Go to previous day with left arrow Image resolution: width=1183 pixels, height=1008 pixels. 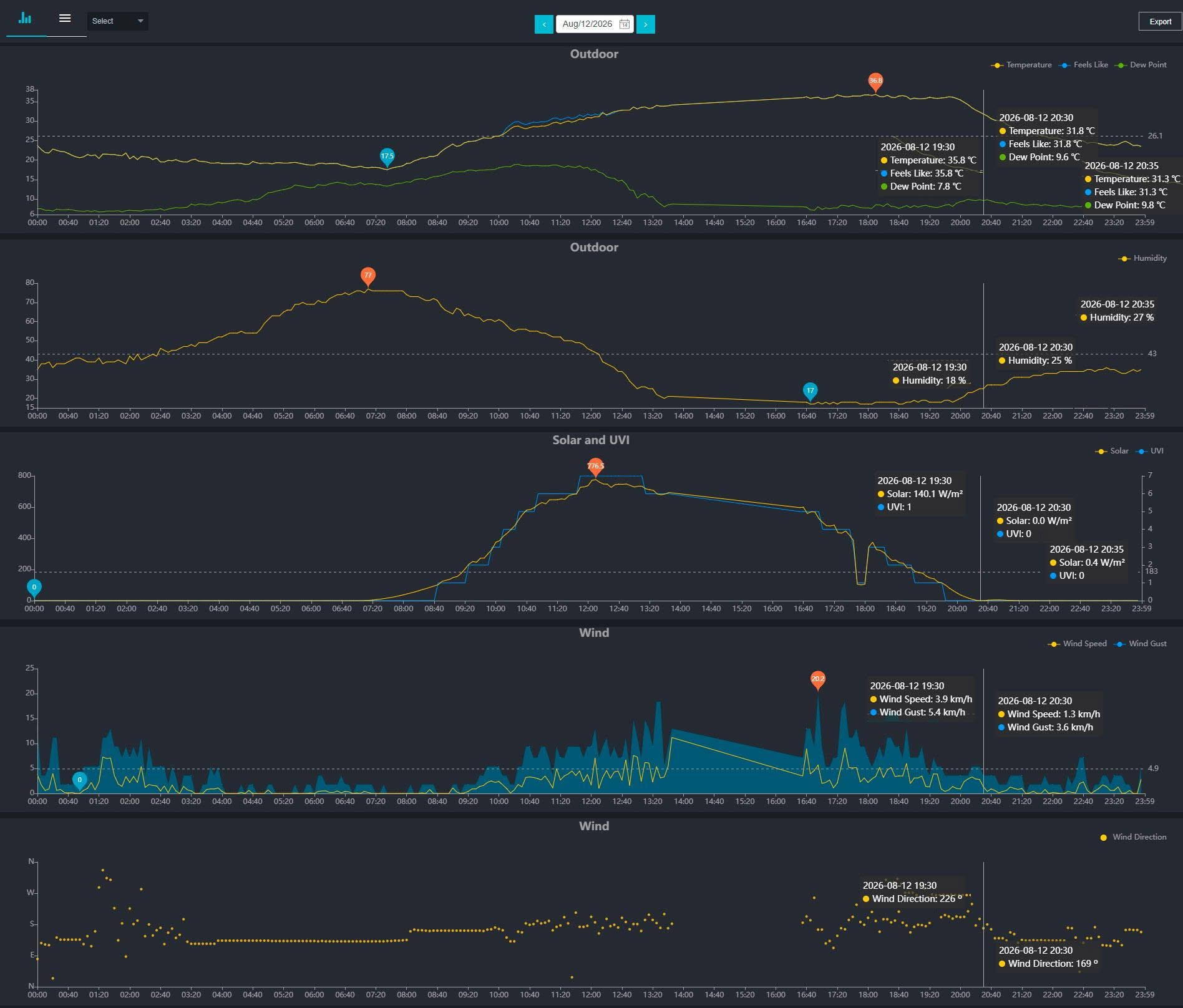544,24
